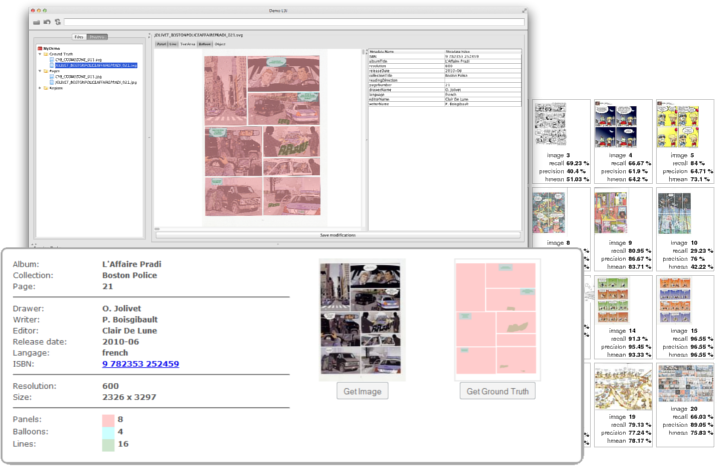This screenshot has height=466, width=717.
Task: Select JOLIVET BOSTONPOLICE jpg file under Pages
Action: click(x=96, y=82)
